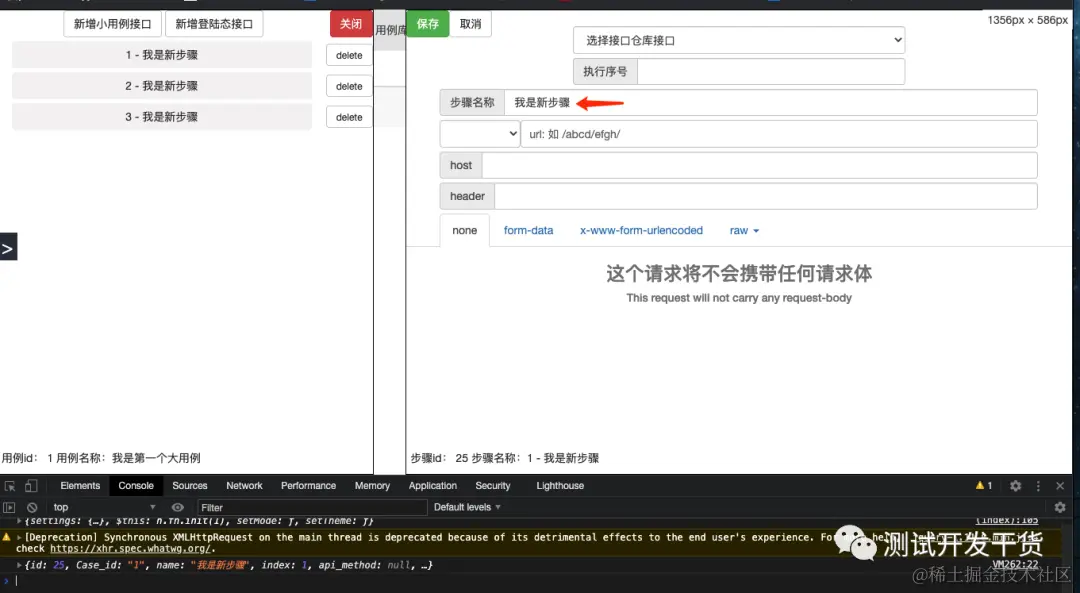Click the green 保存 save button
The width and height of the screenshot is (1080, 593).
tap(427, 23)
